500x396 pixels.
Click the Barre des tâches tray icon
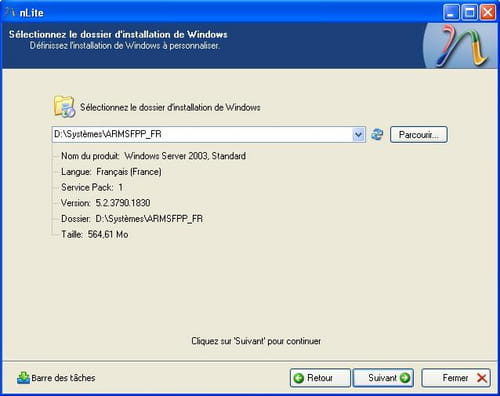click(x=23, y=378)
